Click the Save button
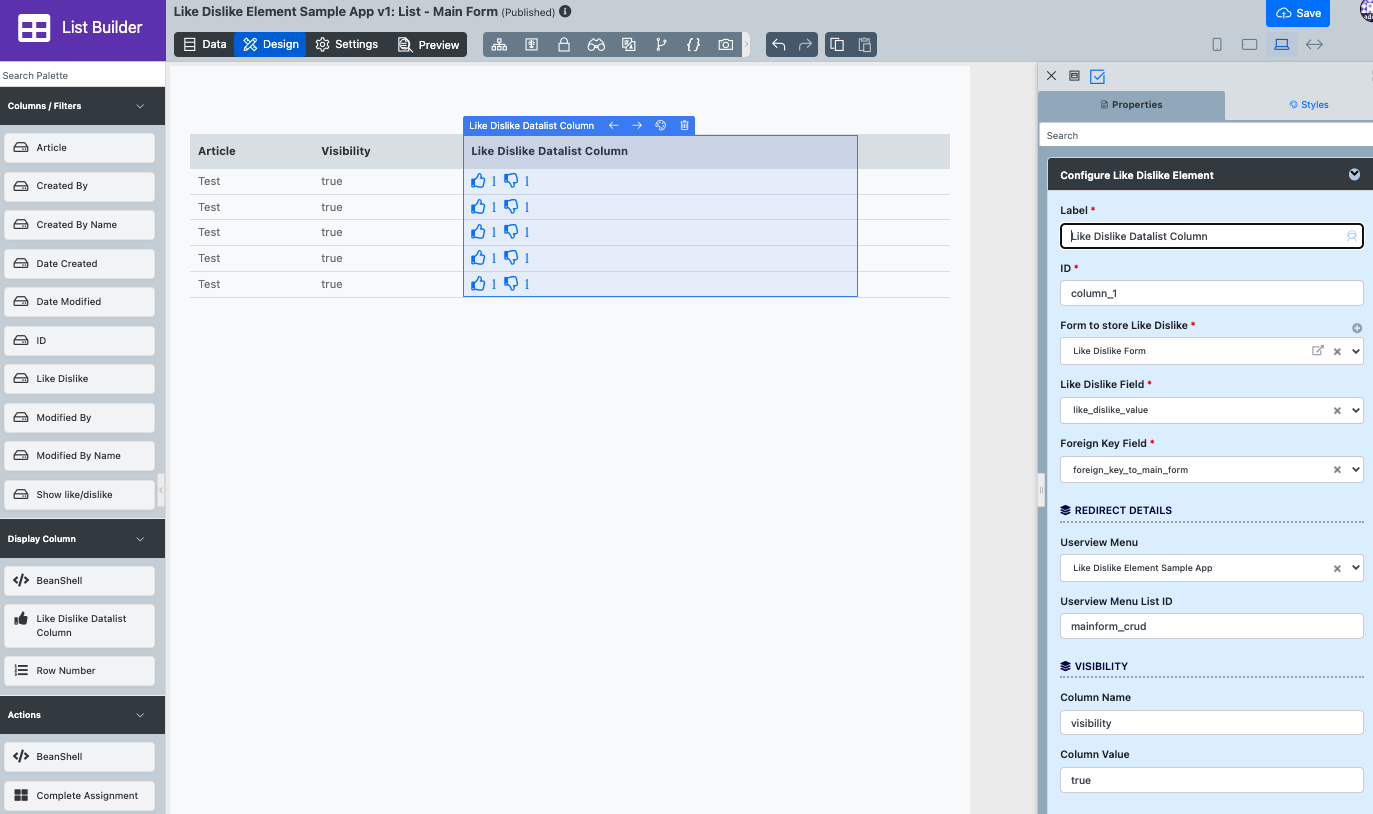The image size is (1373, 814). coord(1298,14)
